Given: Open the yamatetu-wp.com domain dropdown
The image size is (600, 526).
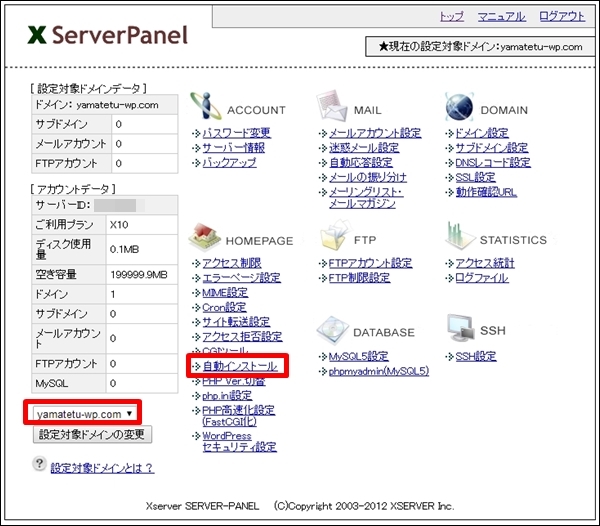Looking at the screenshot, I should (83, 414).
